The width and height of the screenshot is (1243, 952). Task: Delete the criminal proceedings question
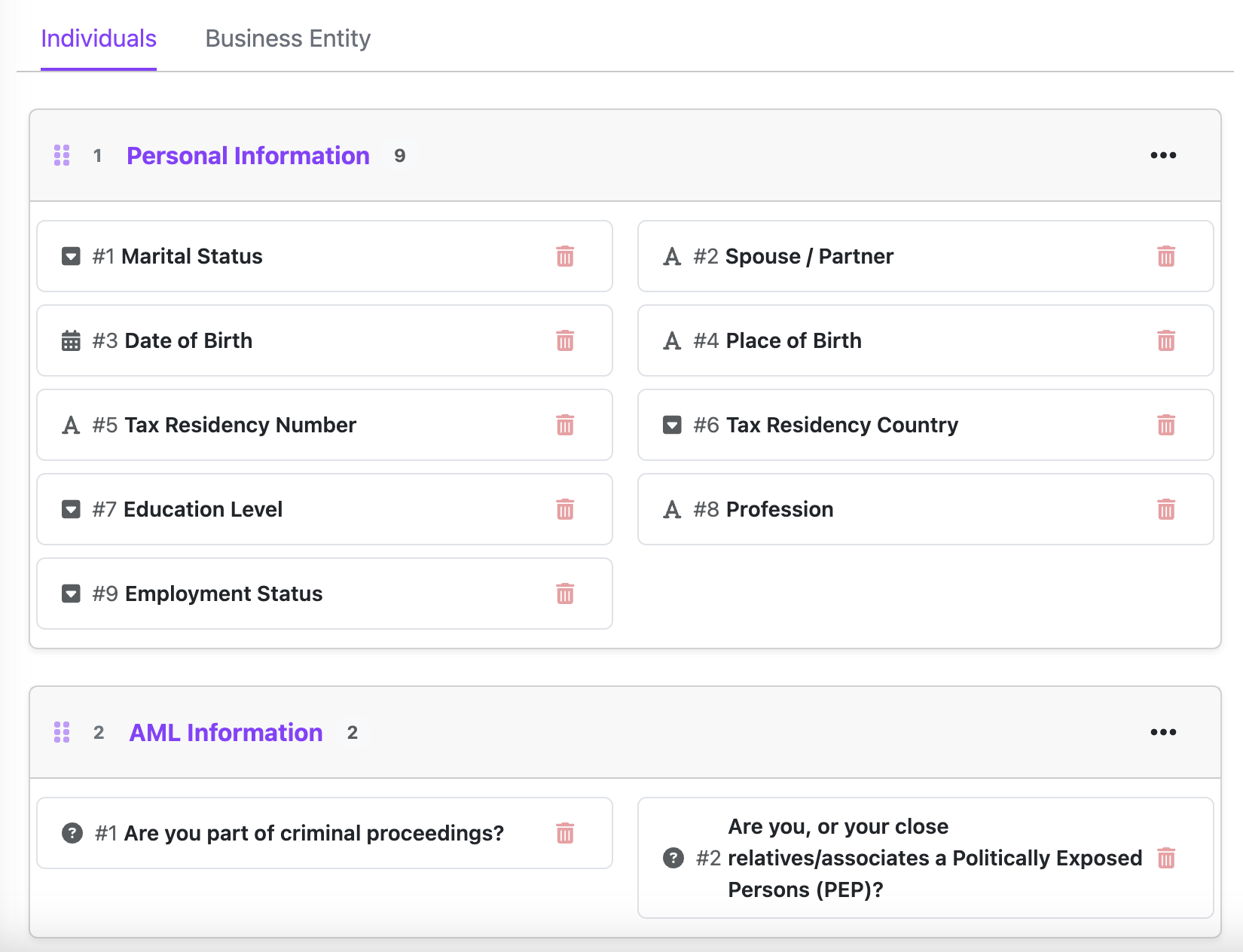coord(565,833)
